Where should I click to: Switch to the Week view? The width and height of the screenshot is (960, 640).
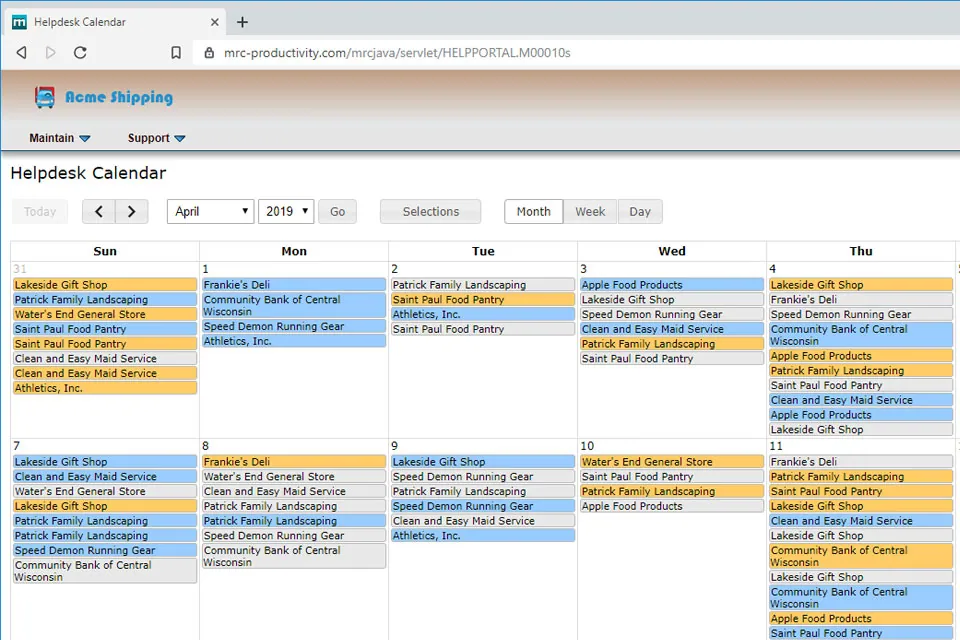click(590, 212)
